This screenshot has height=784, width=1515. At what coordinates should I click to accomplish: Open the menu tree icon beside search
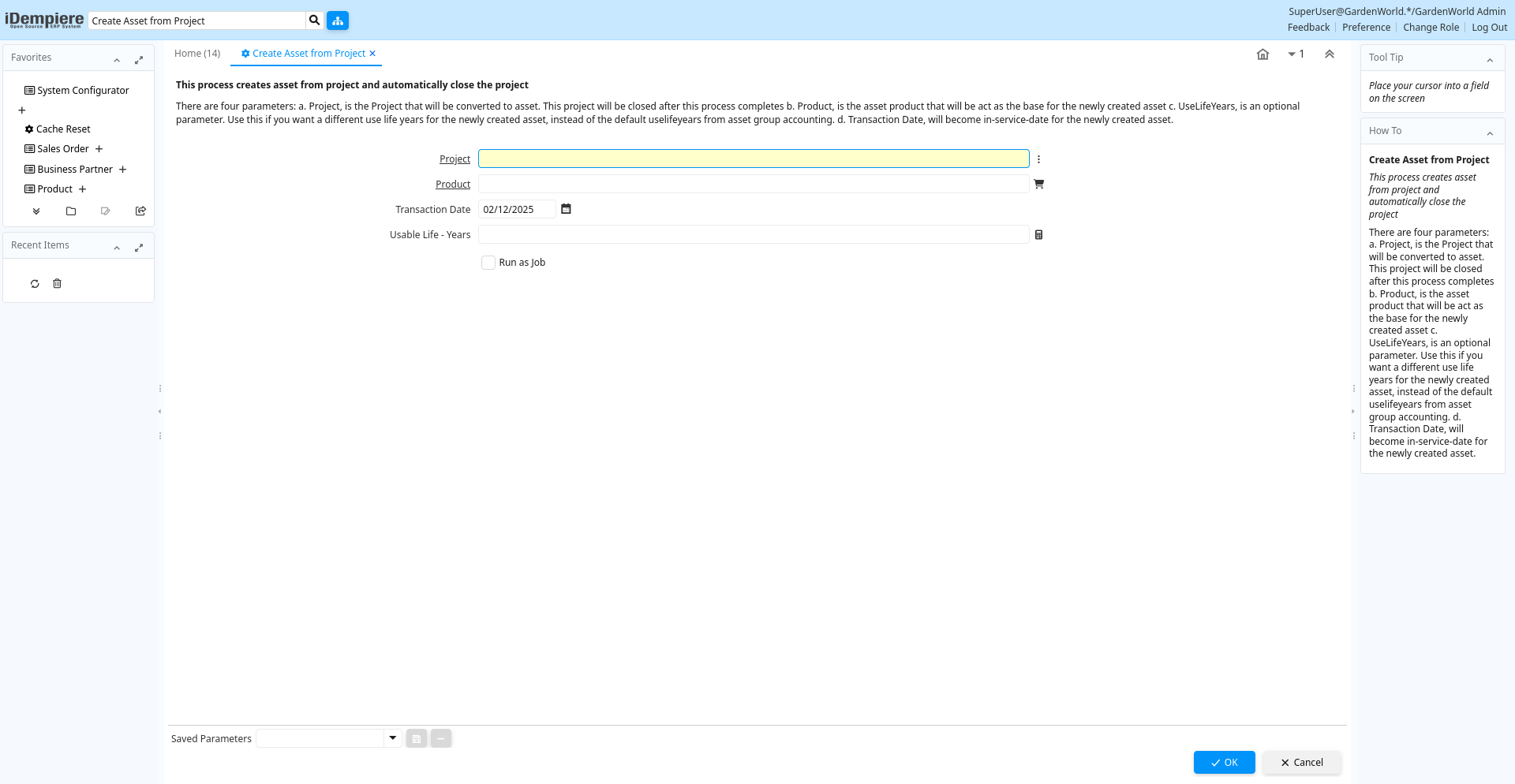point(338,21)
